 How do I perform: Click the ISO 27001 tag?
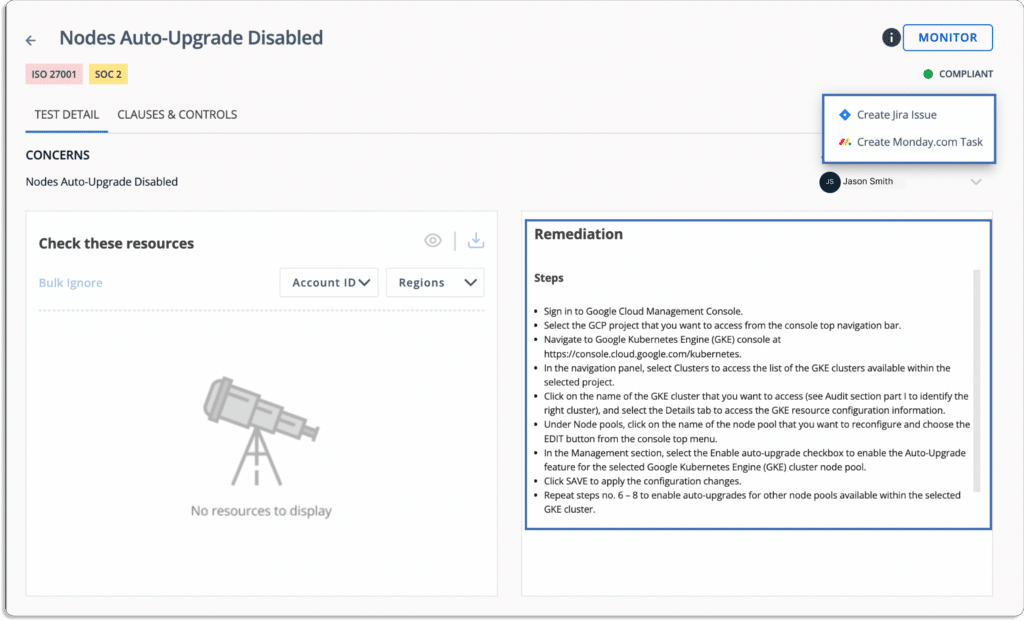[54, 74]
